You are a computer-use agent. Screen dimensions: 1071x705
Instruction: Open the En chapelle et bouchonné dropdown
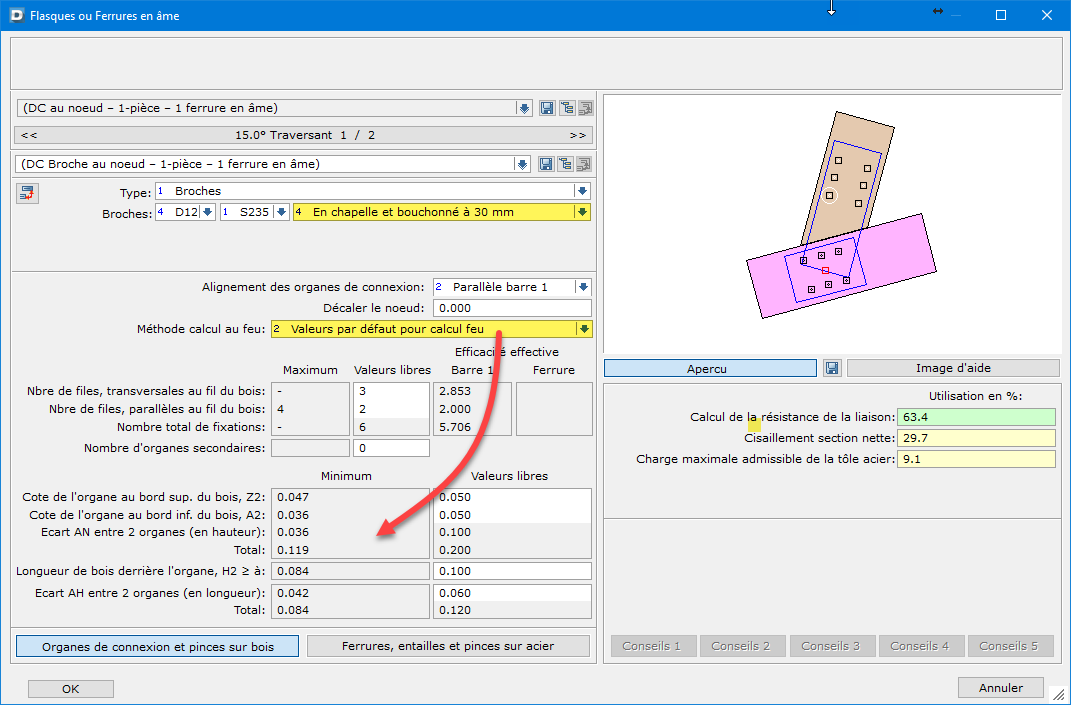point(582,212)
